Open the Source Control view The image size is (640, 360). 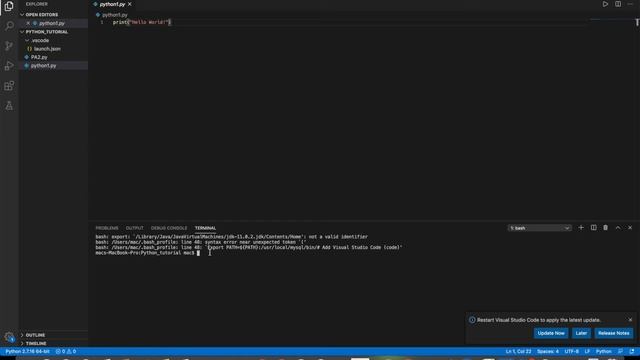tap(9, 46)
